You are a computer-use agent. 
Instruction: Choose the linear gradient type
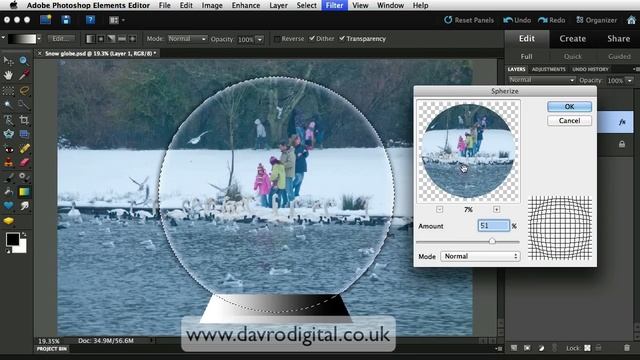pos(90,39)
